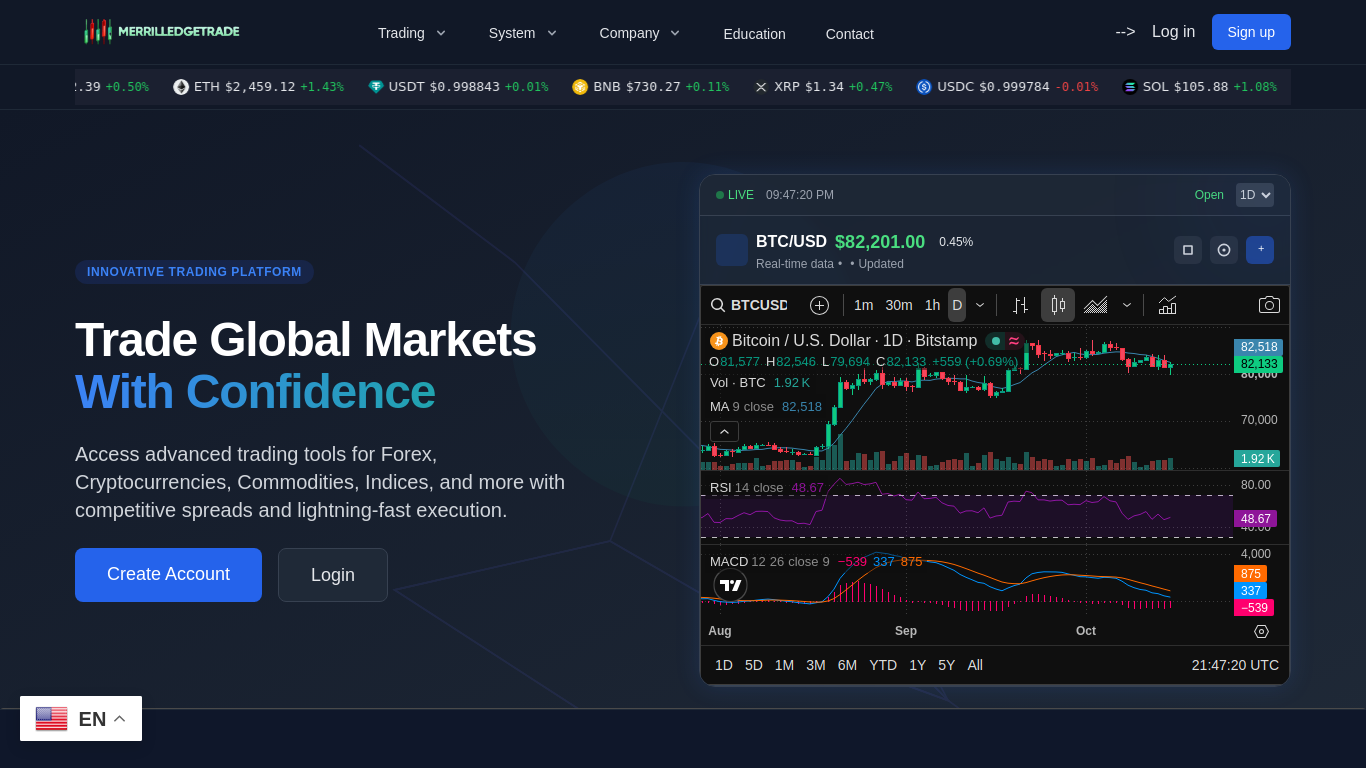Take a chart snapshot with the camera icon
The height and width of the screenshot is (768, 1366).
[x=1269, y=305]
